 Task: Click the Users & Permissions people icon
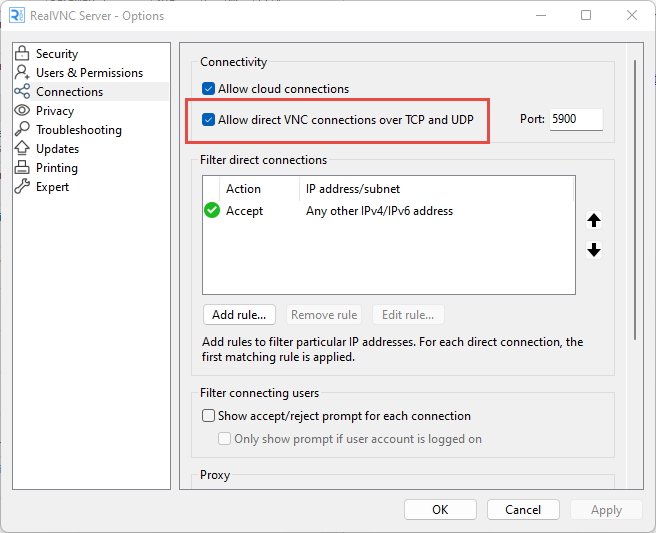[x=22, y=73]
